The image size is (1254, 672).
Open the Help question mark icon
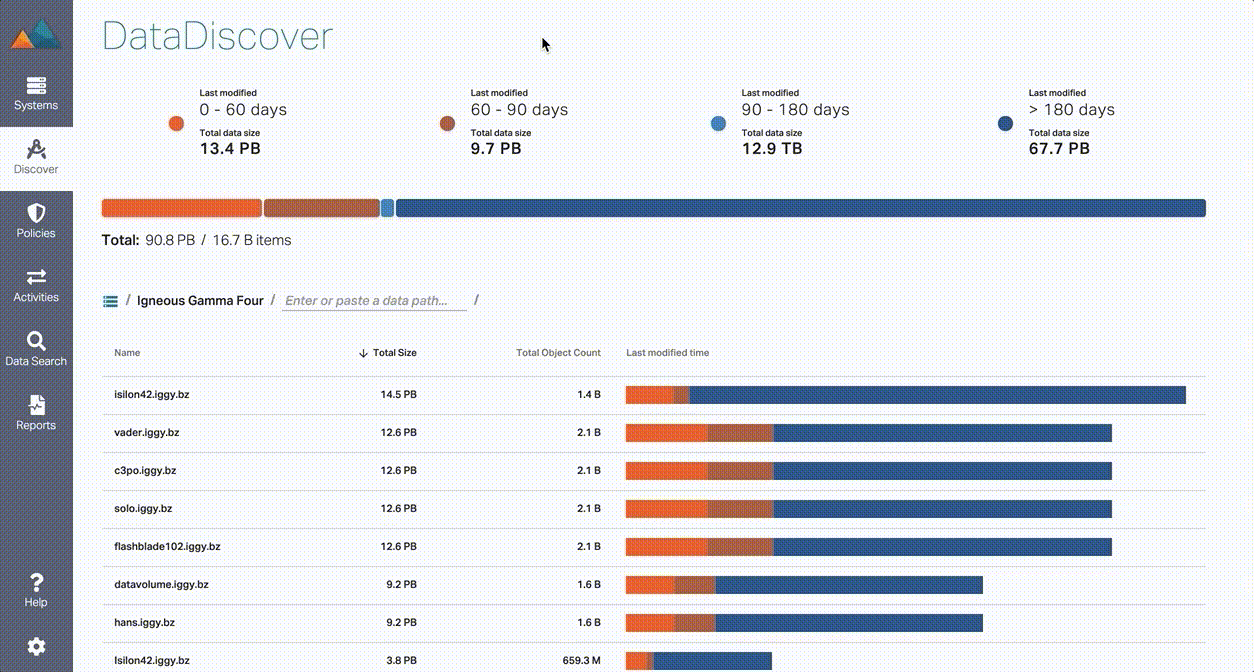click(x=36, y=582)
